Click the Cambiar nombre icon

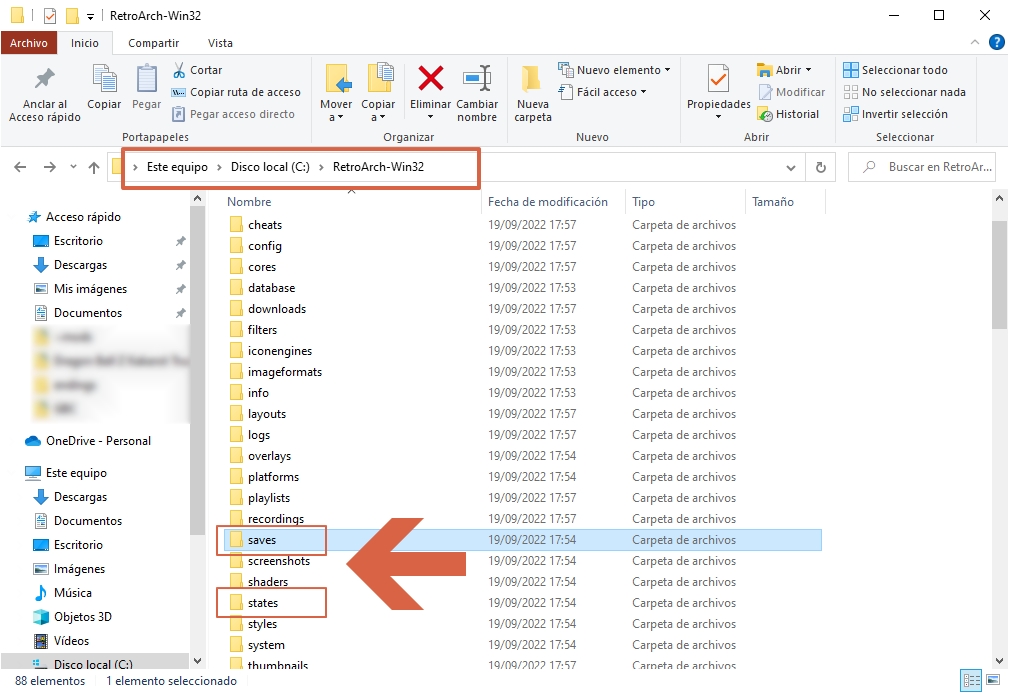coord(477,79)
